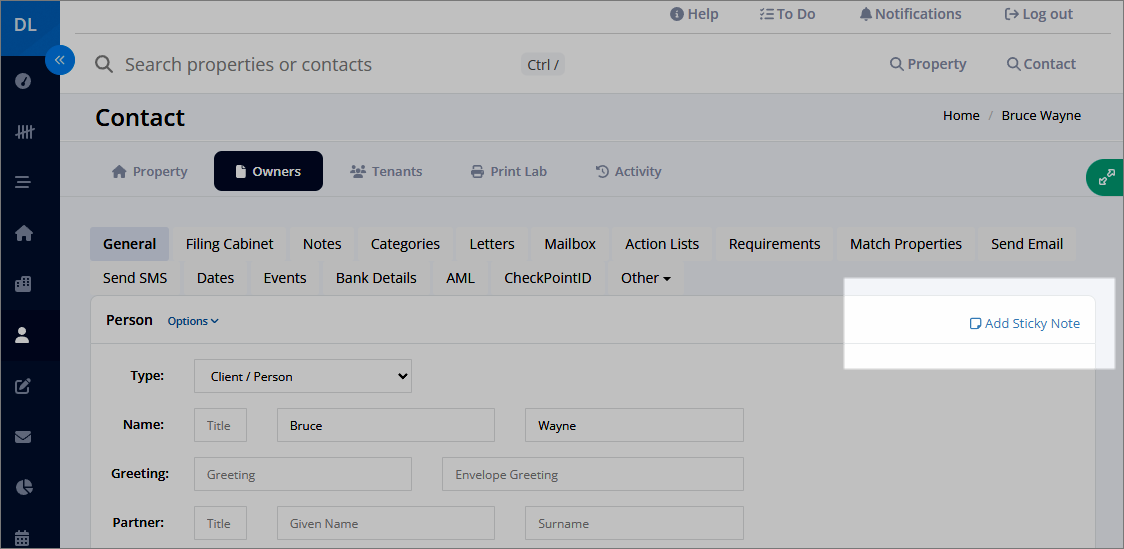
Task: Click the Log out link
Action: point(1039,14)
